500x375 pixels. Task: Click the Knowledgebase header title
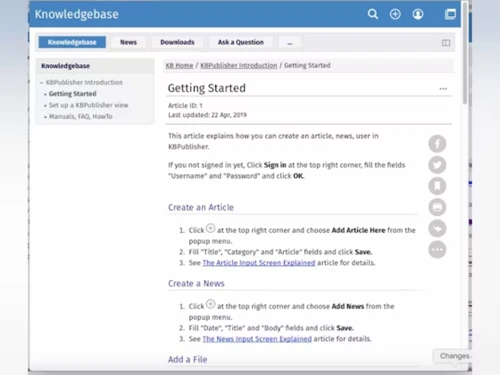pos(77,14)
